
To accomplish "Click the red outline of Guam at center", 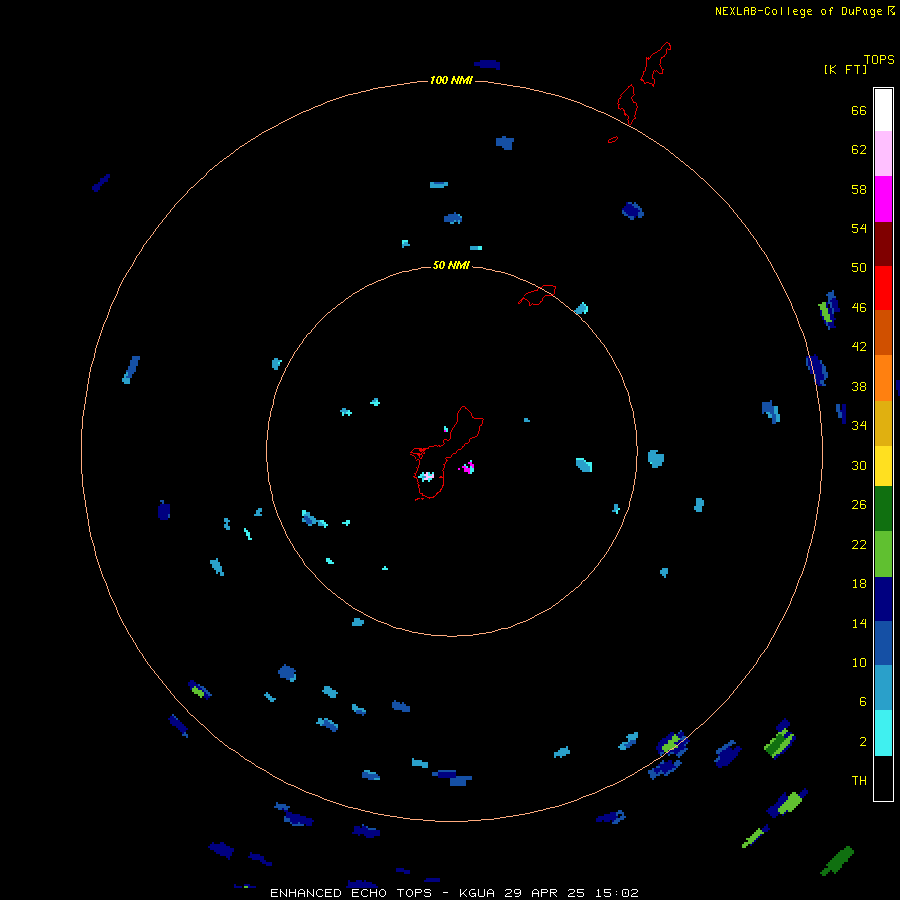I will [x=447, y=453].
